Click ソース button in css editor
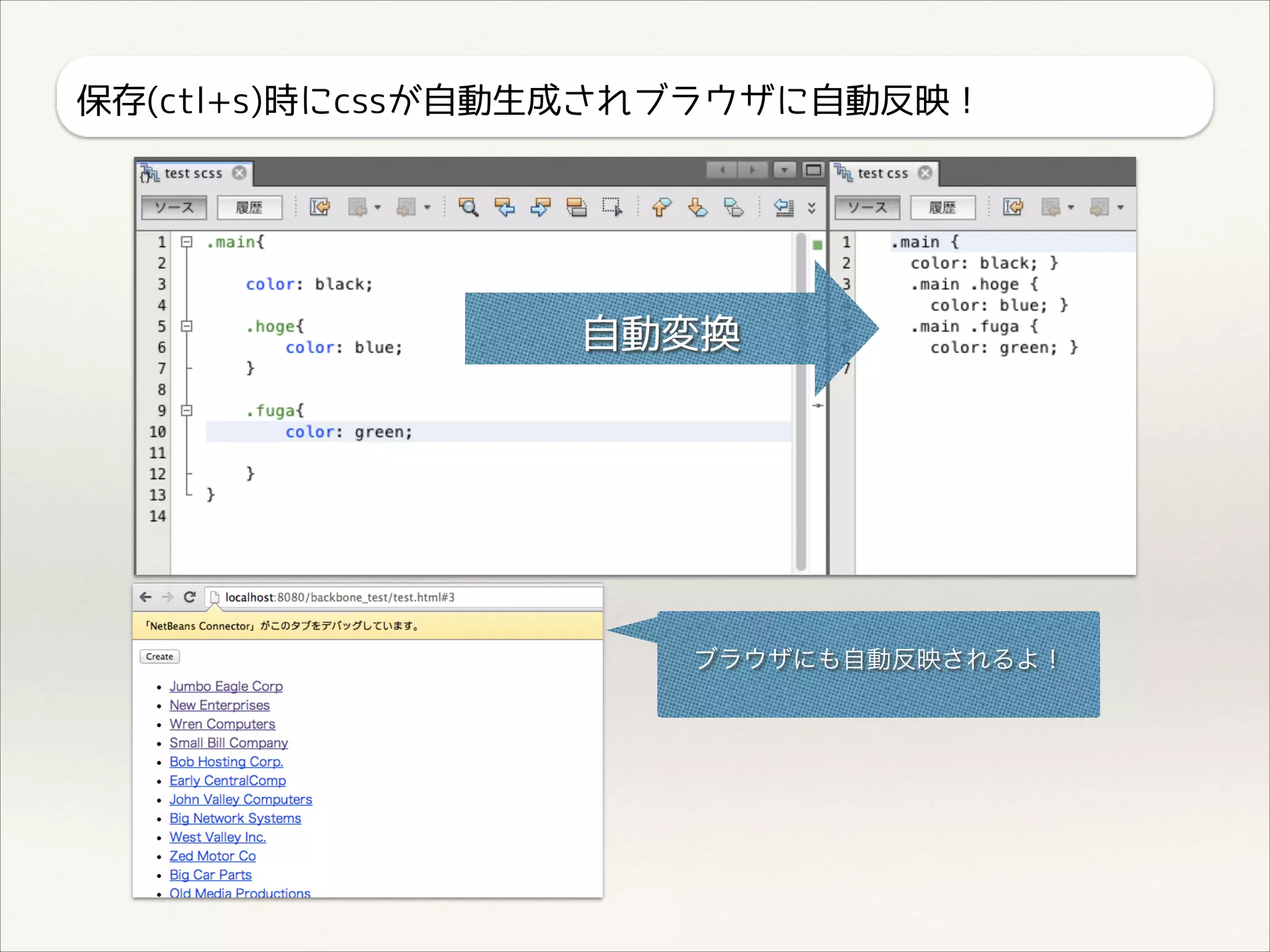 tap(867, 208)
